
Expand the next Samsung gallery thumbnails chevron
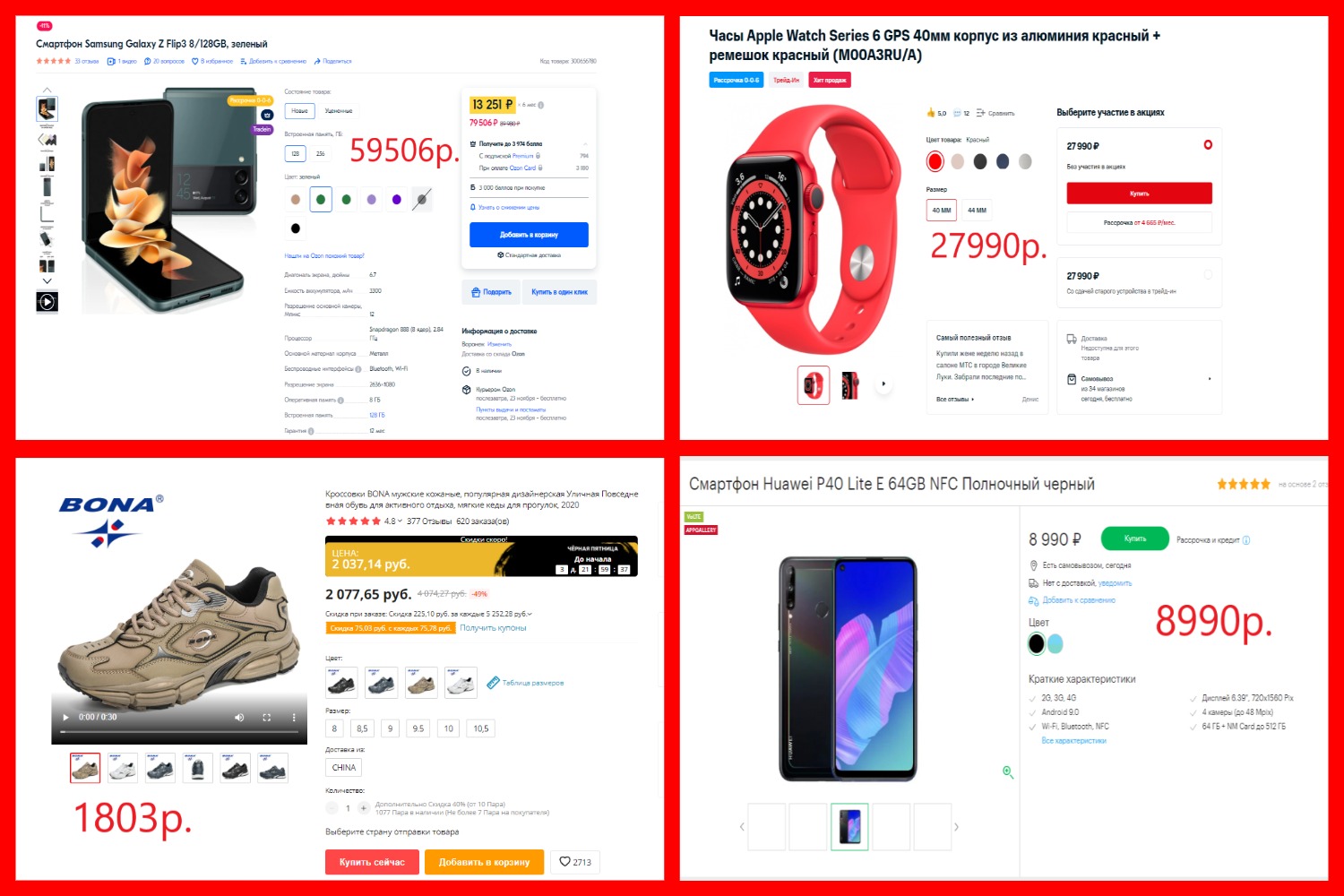coord(47,281)
